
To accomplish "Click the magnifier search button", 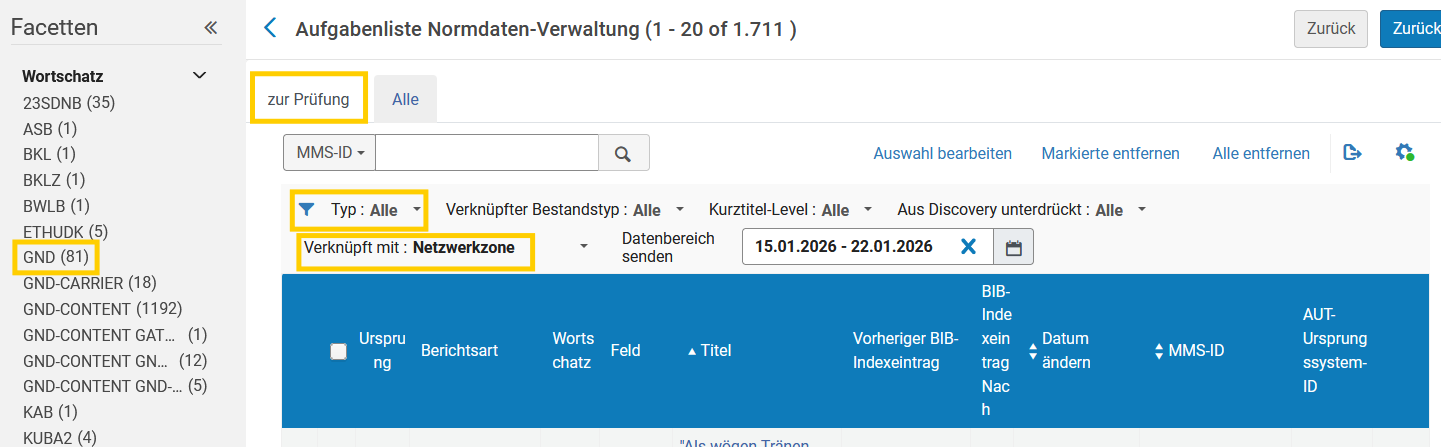I will point(623,153).
